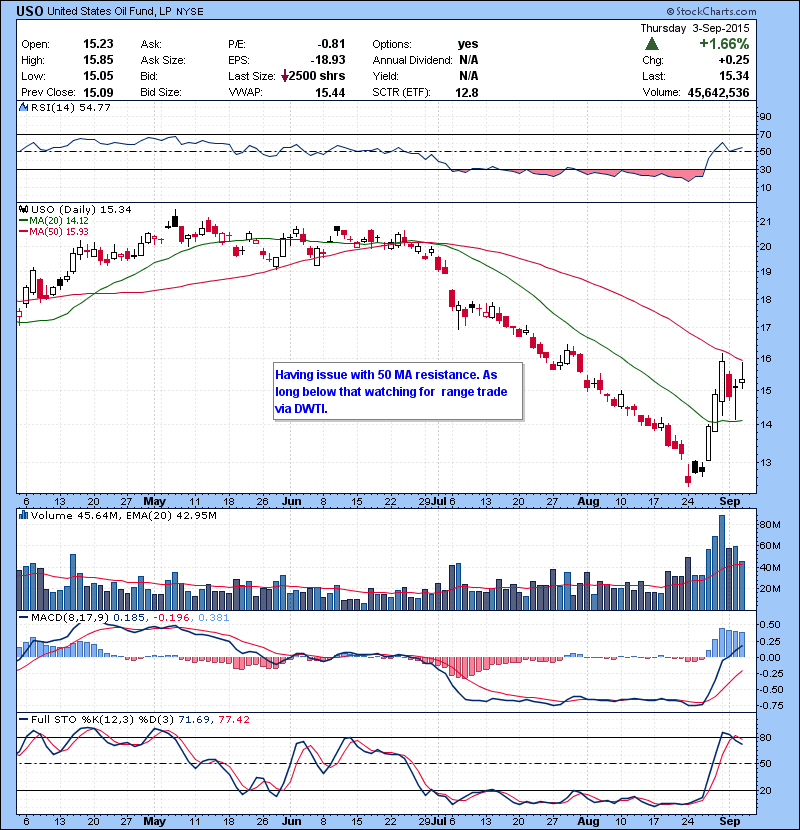Click the Annual Dividend N/A value
Viewport: 800px width, 830px height.
click(x=469, y=60)
